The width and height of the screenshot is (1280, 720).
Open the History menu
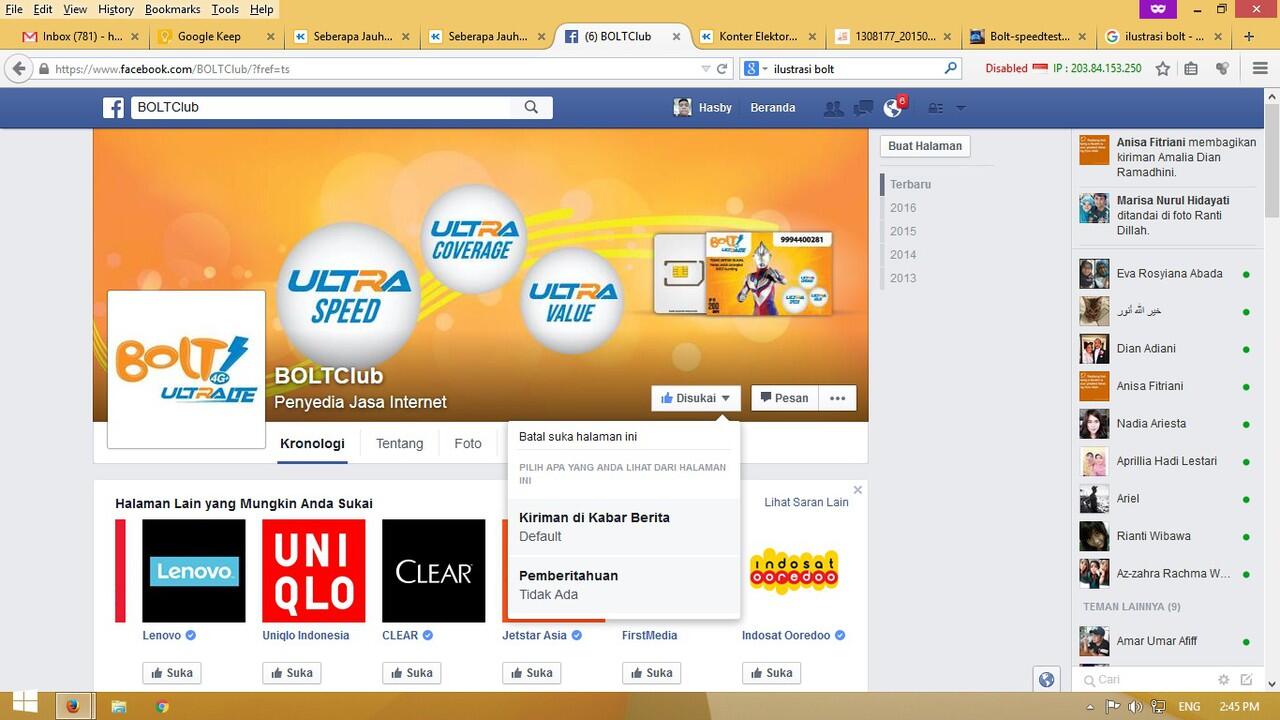[116, 9]
